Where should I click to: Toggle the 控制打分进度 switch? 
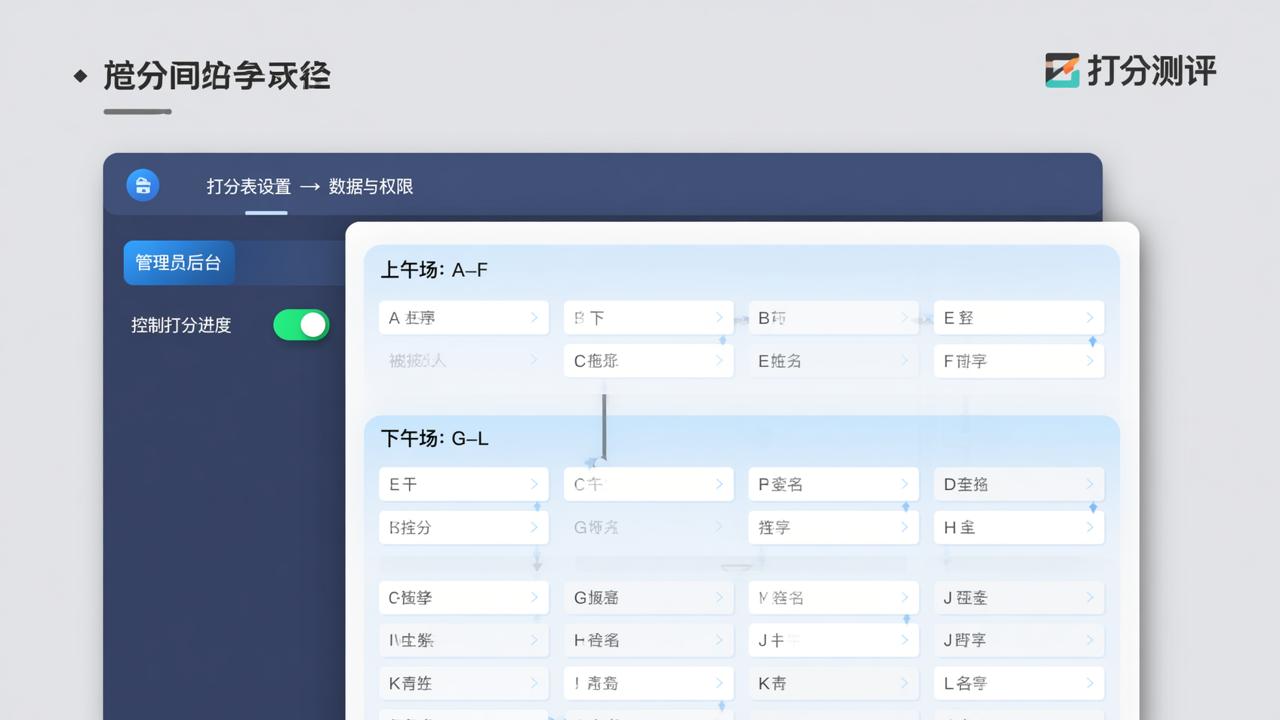301,325
